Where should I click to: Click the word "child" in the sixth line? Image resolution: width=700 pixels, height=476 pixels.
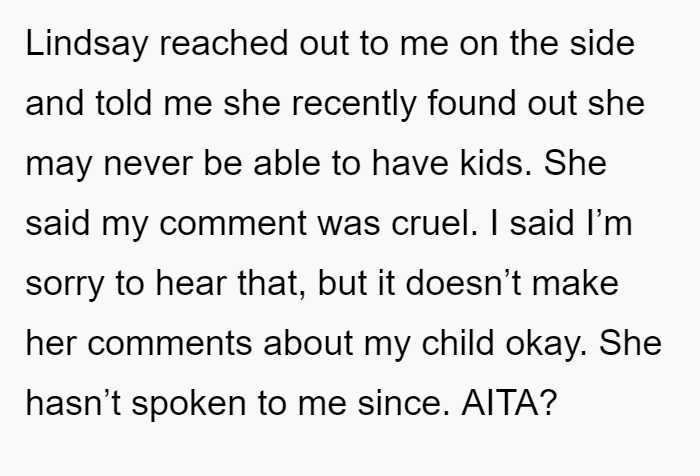[458, 342]
